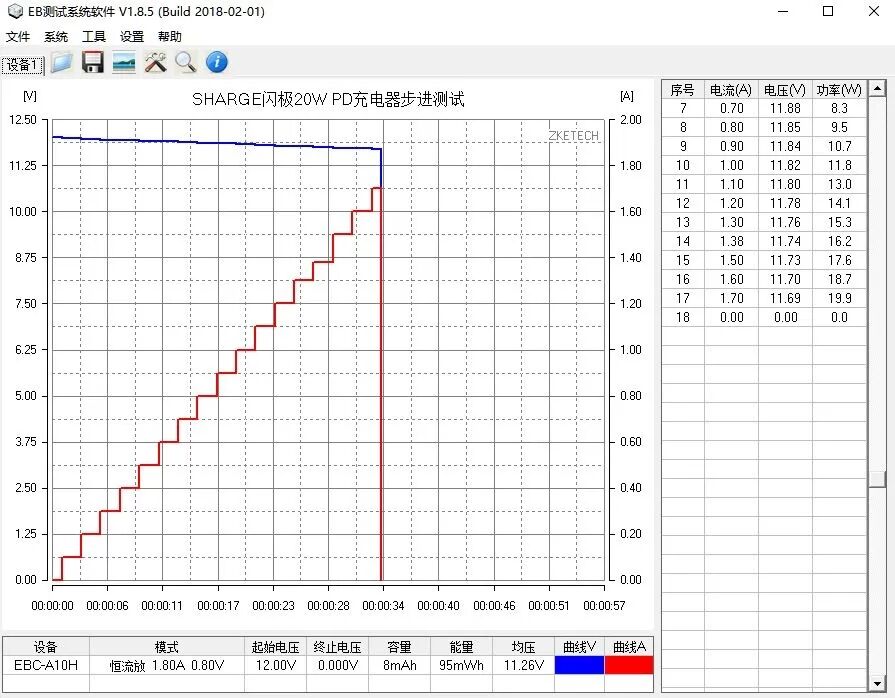Select power cell 19.9 in row 17
This screenshot has height=698, width=895.
[839, 298]
